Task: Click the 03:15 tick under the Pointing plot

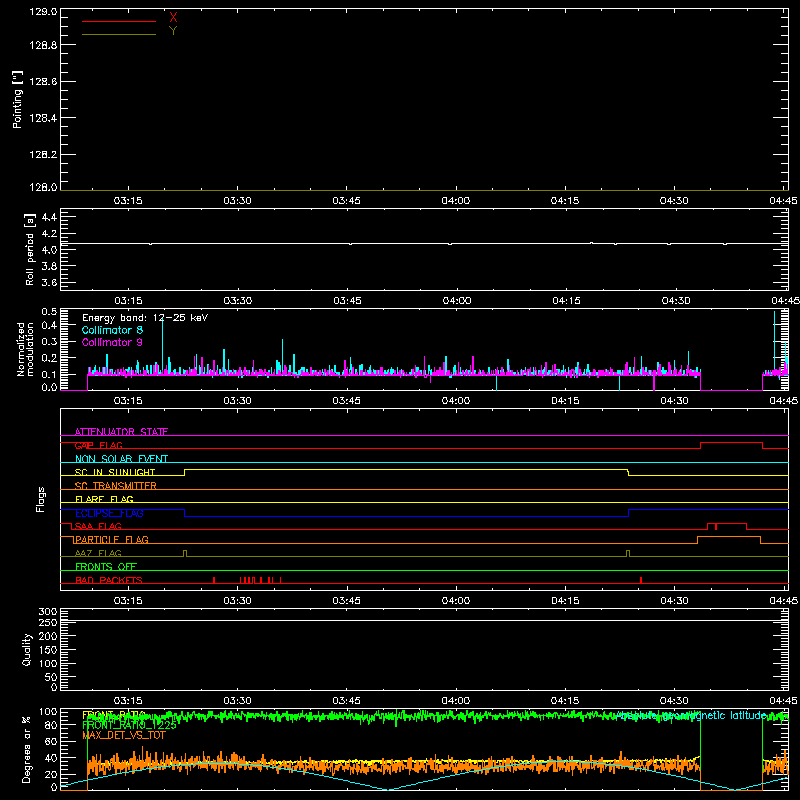Action: point(128,201)
